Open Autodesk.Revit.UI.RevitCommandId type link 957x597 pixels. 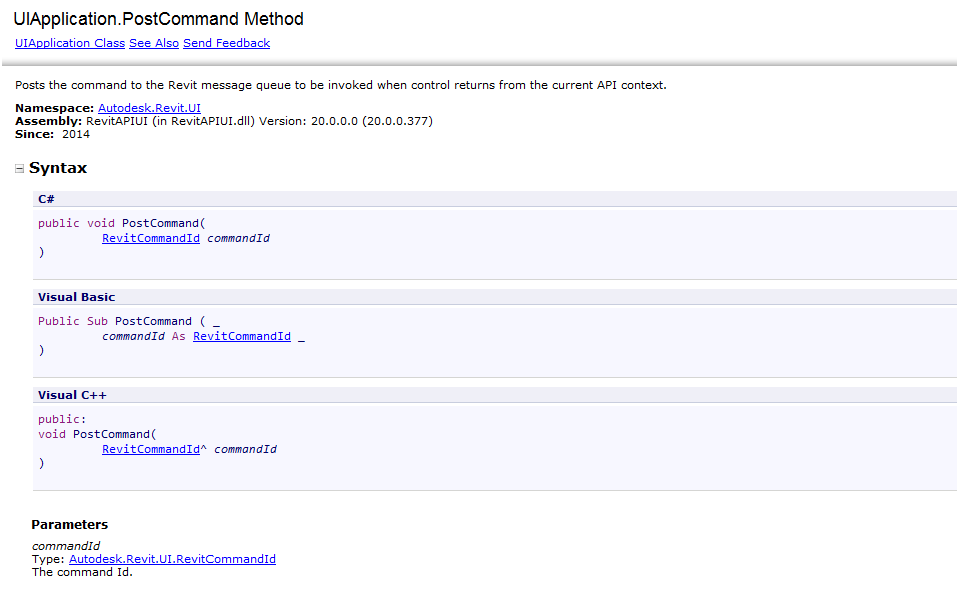pyautogui.click(x=172, y=559)
